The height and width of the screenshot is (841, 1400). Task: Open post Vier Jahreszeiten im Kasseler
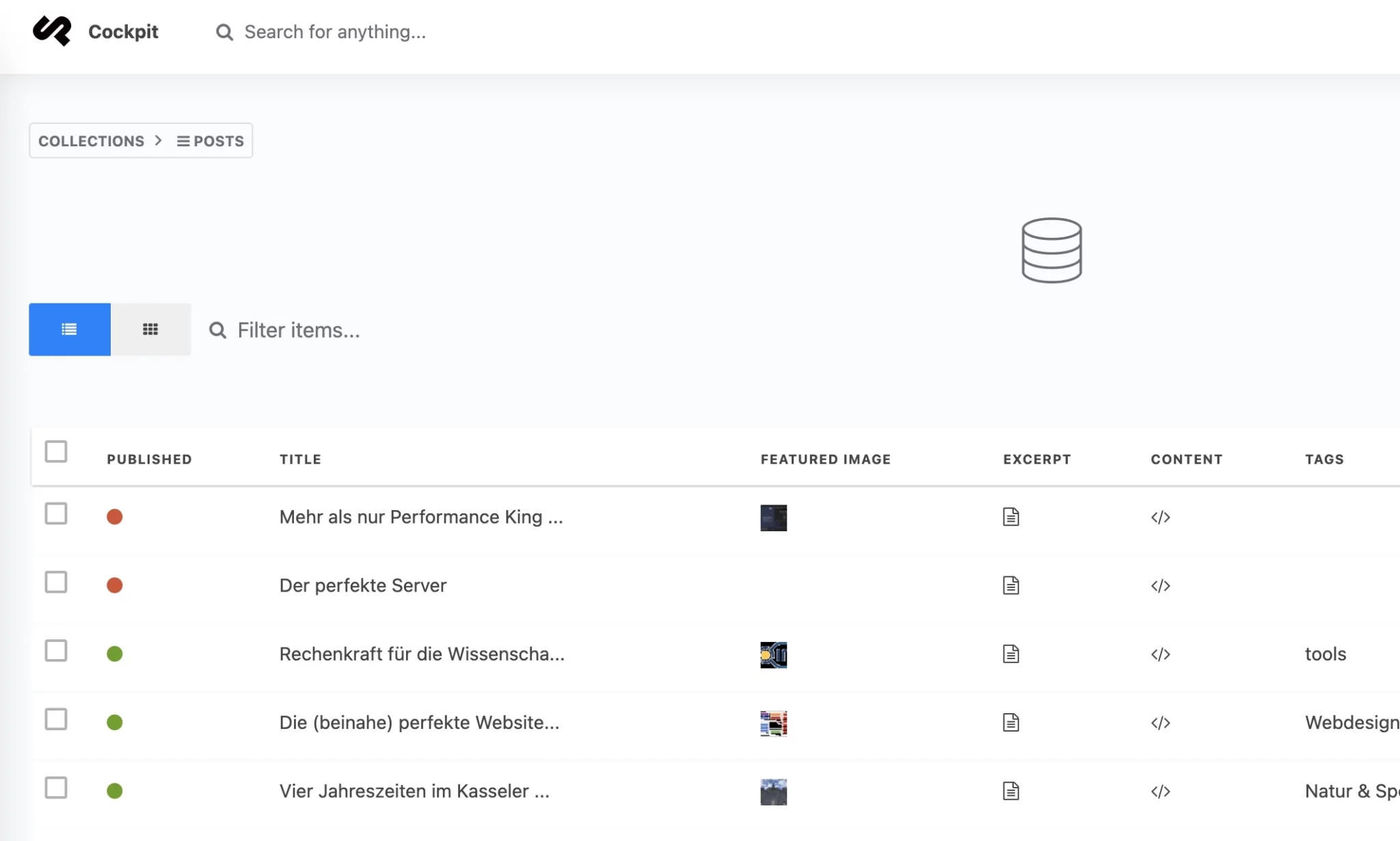414,791
